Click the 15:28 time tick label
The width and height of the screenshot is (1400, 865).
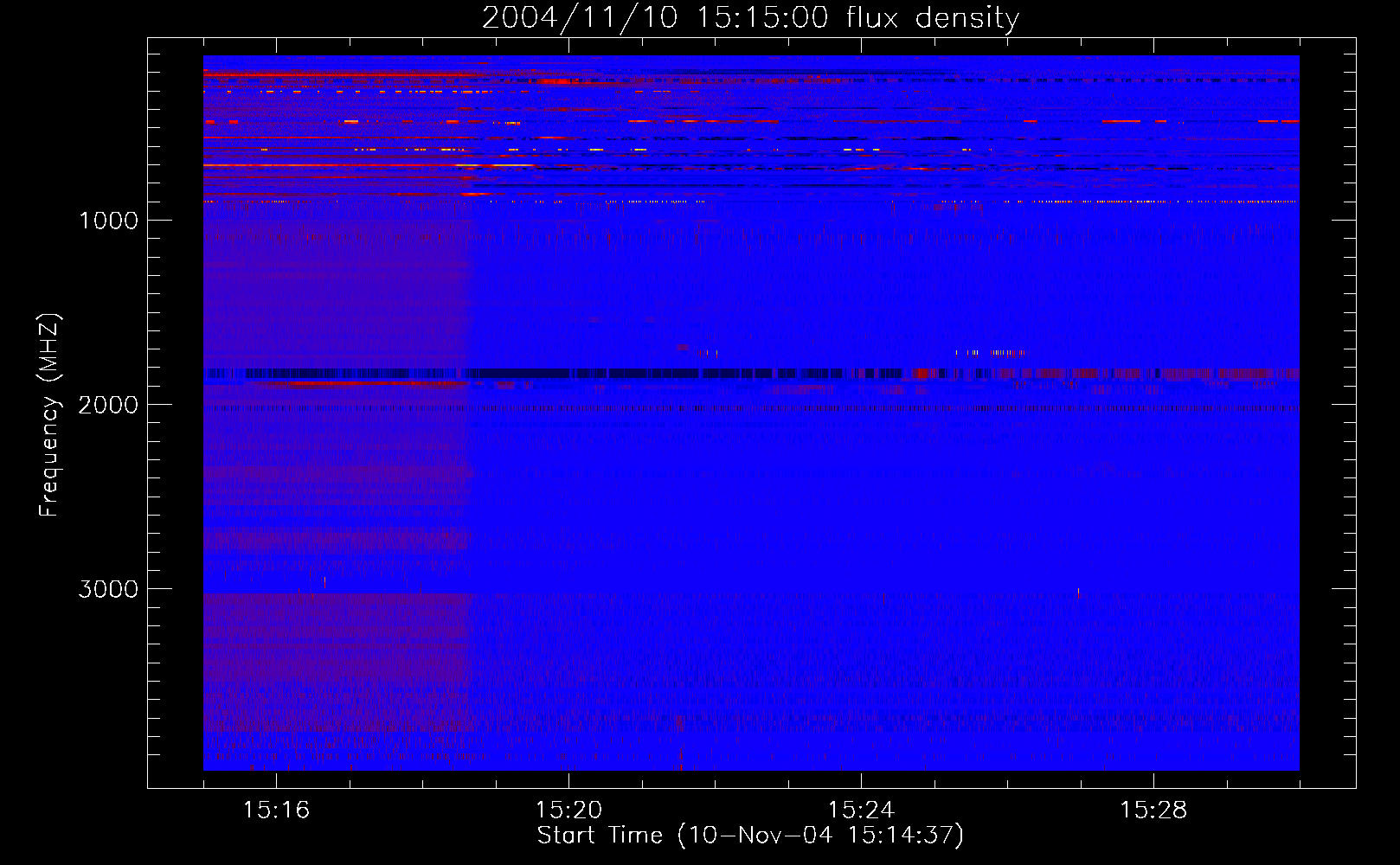pyautogui.click(x=1153, y=810)
